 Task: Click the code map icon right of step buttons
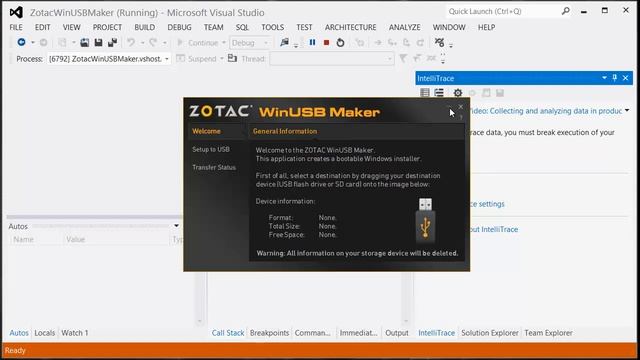pos(439,42)
